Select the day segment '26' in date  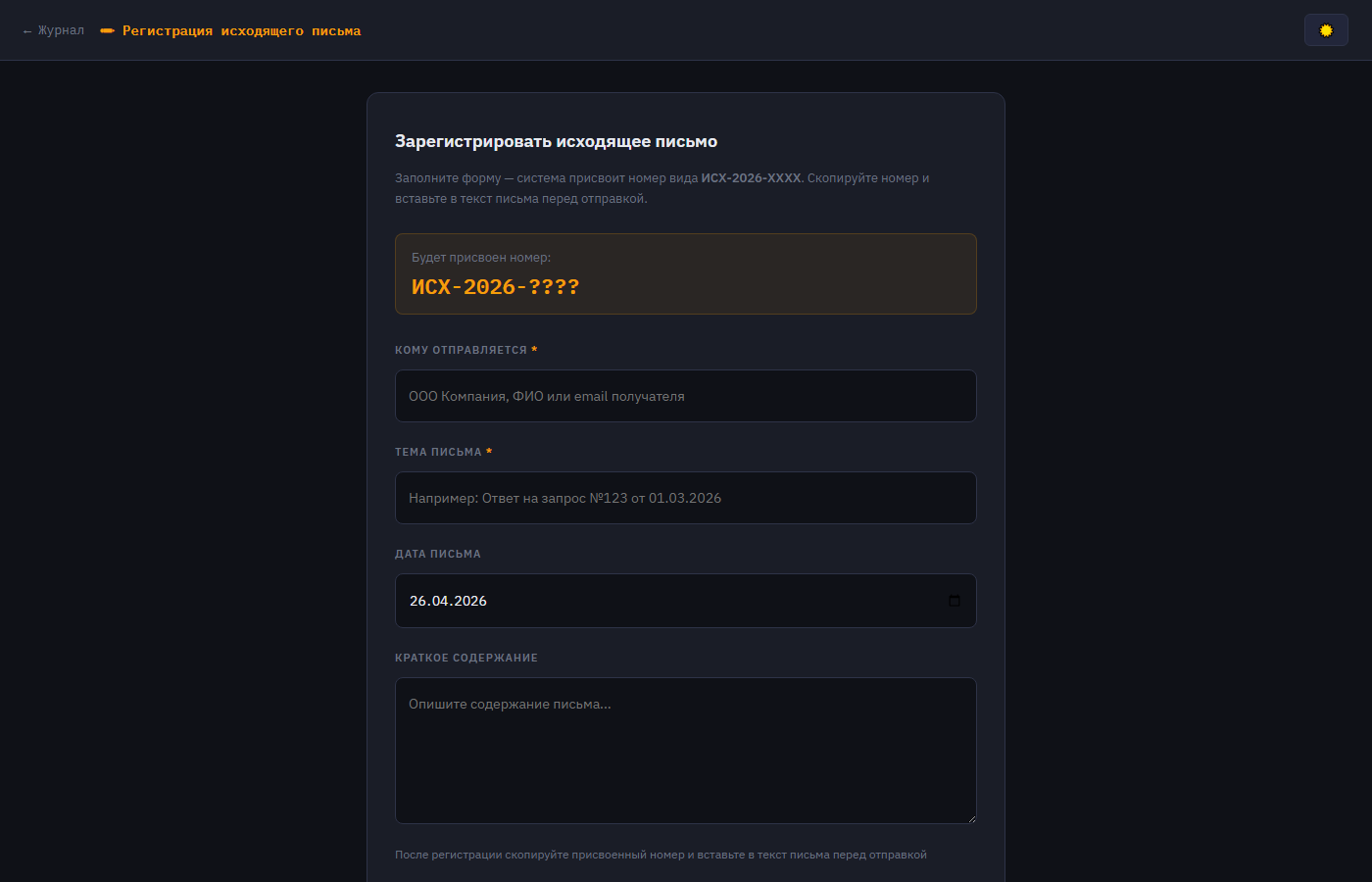coord(418,601)
